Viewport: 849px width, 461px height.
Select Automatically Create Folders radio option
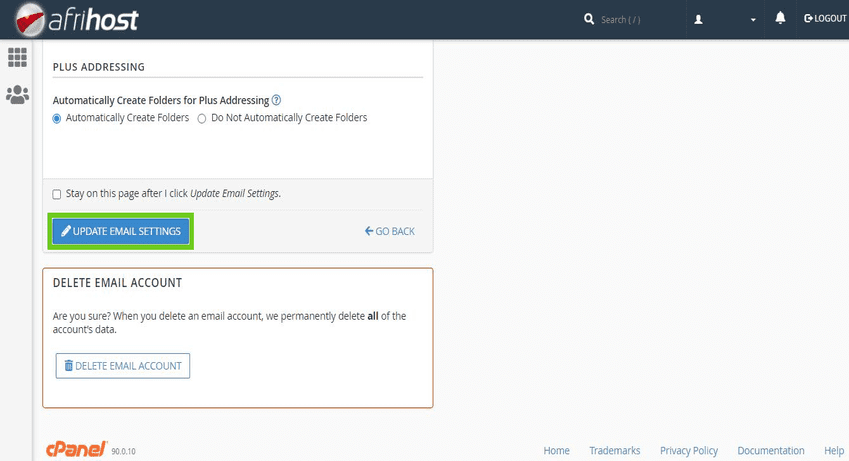tap(57, 118)
